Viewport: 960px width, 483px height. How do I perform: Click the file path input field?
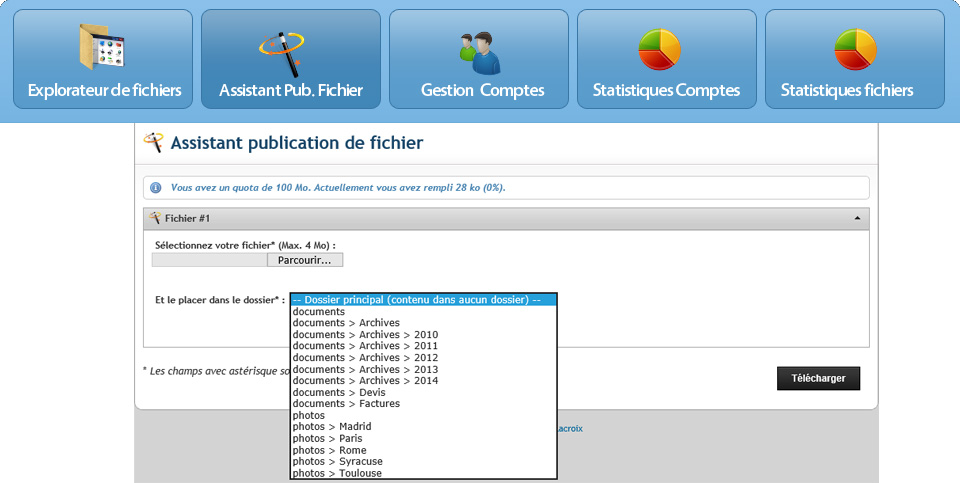point(209,260)
